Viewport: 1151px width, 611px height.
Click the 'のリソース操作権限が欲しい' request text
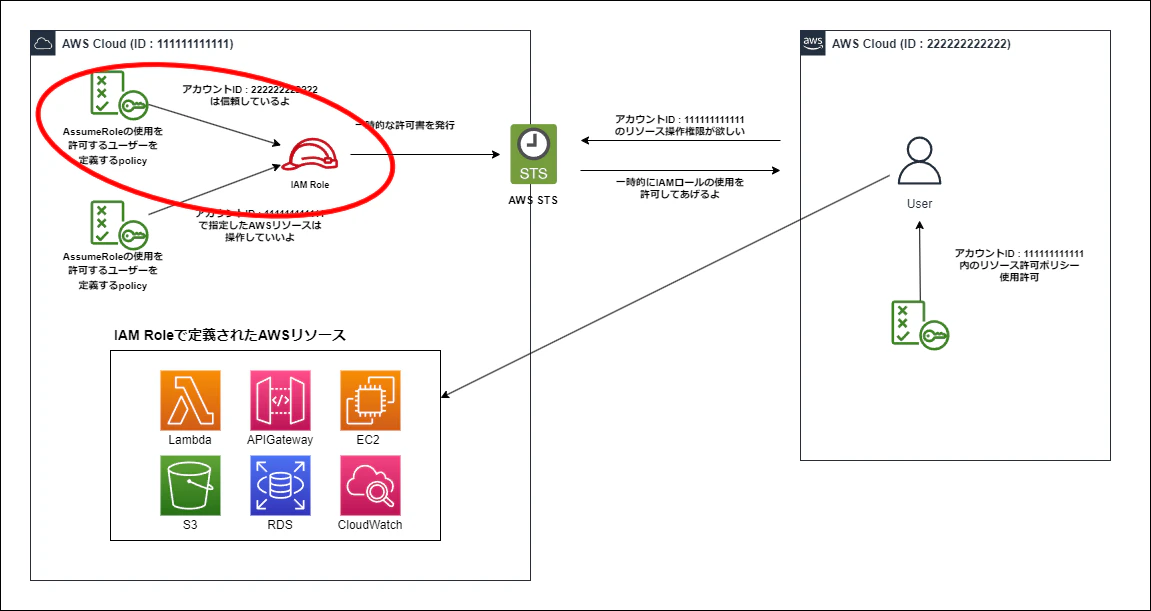[680, 131]
